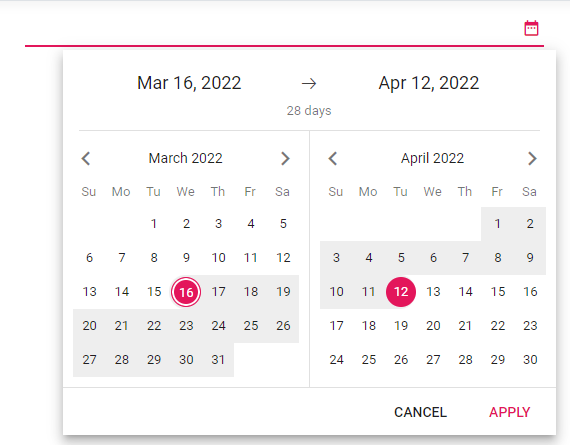570x445 pixels.
Task: Go to previous month in March panel
Action: [86, 159]
